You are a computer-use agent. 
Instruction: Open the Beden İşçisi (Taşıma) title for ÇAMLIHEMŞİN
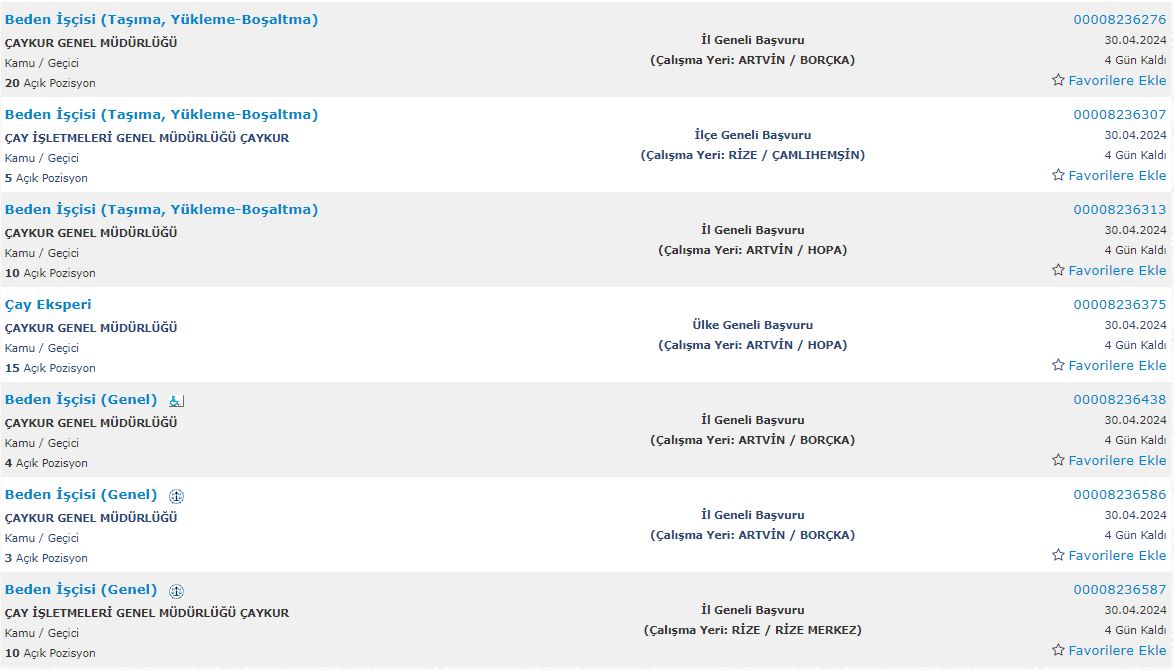pyautogui.click(x=161, y=114)
